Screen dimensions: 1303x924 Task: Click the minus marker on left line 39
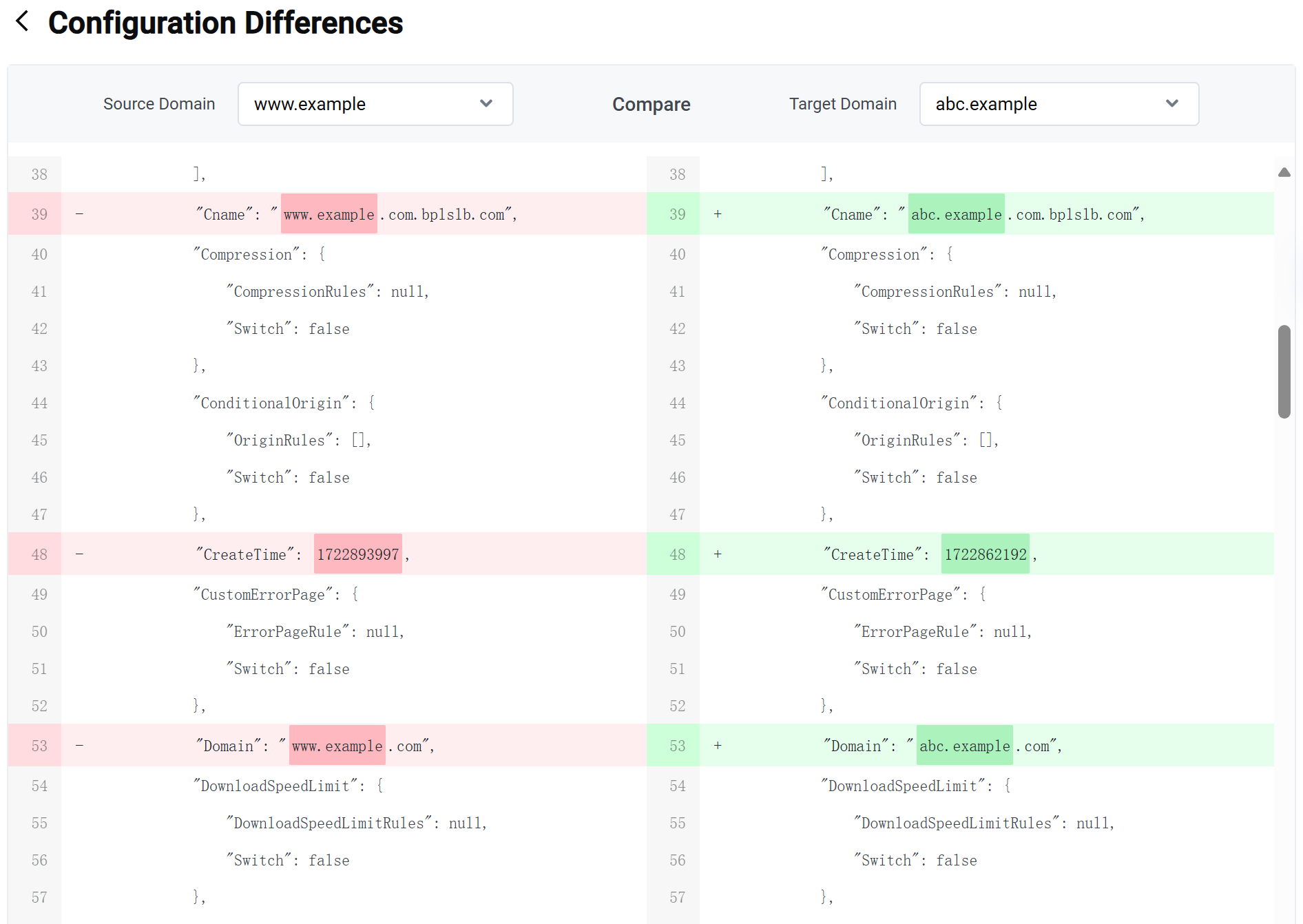80,214
